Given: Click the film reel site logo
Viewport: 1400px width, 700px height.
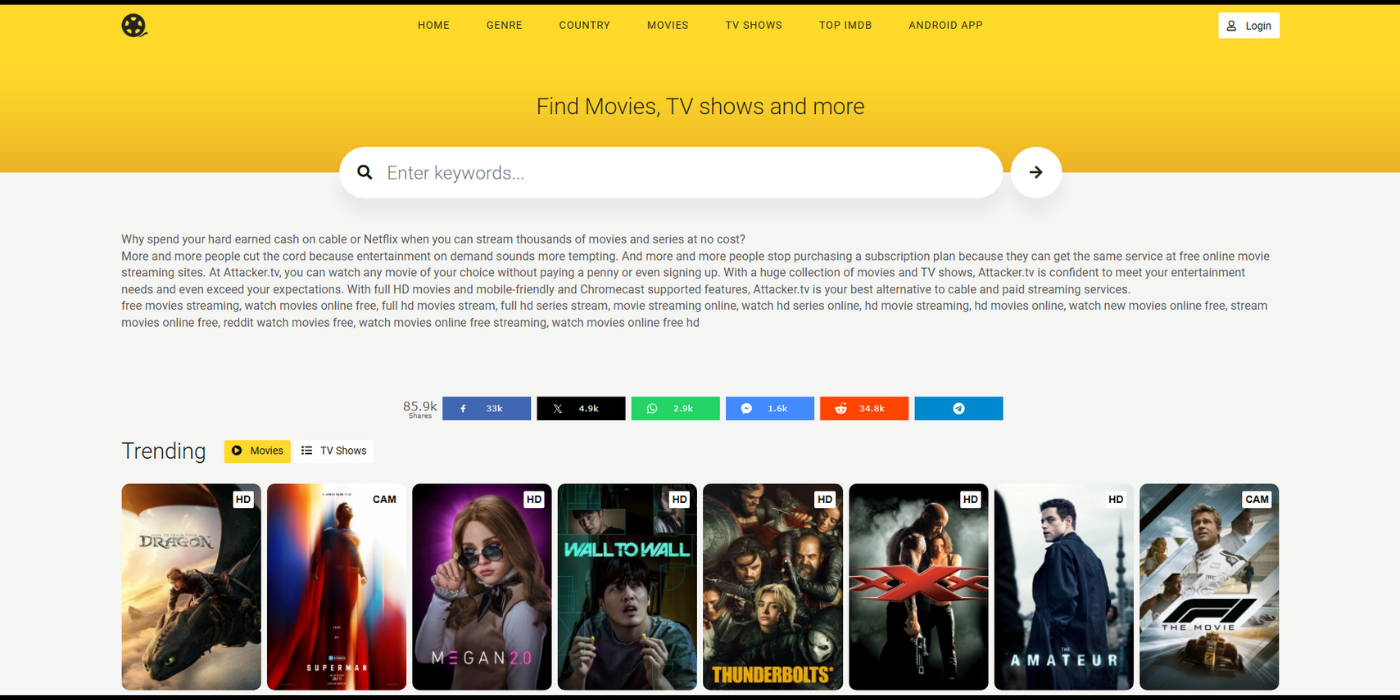Looking at the screenshot, I should [x=134, y=25].
